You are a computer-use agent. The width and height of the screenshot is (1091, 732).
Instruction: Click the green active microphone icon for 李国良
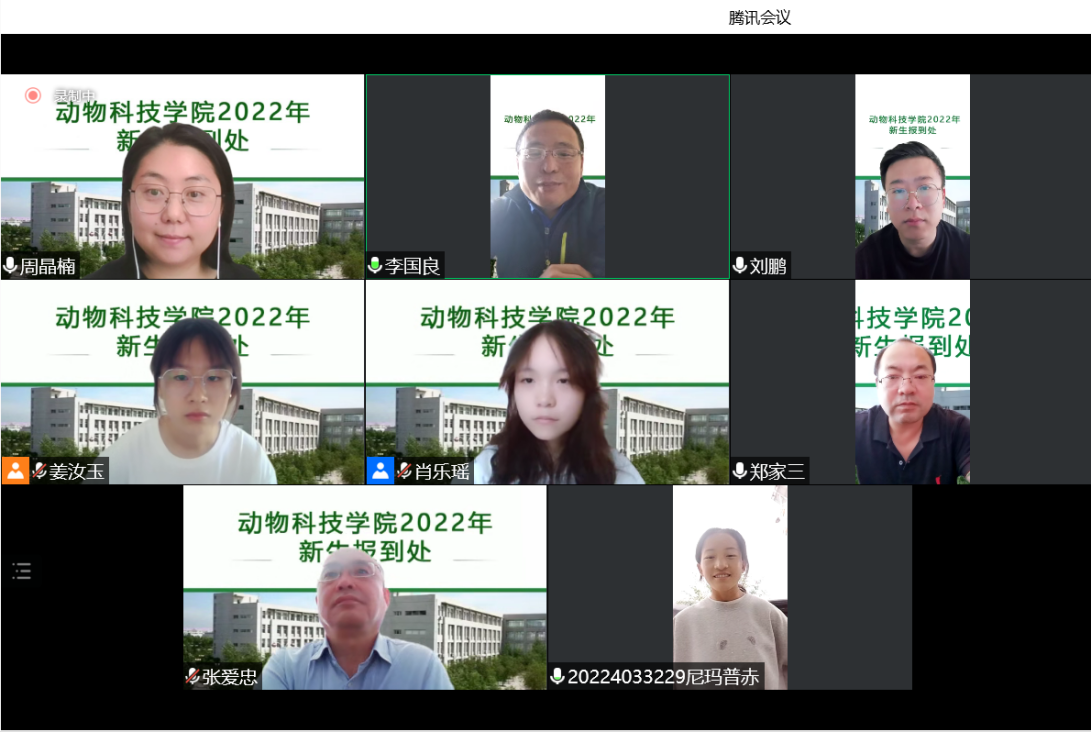coord(375,266)
